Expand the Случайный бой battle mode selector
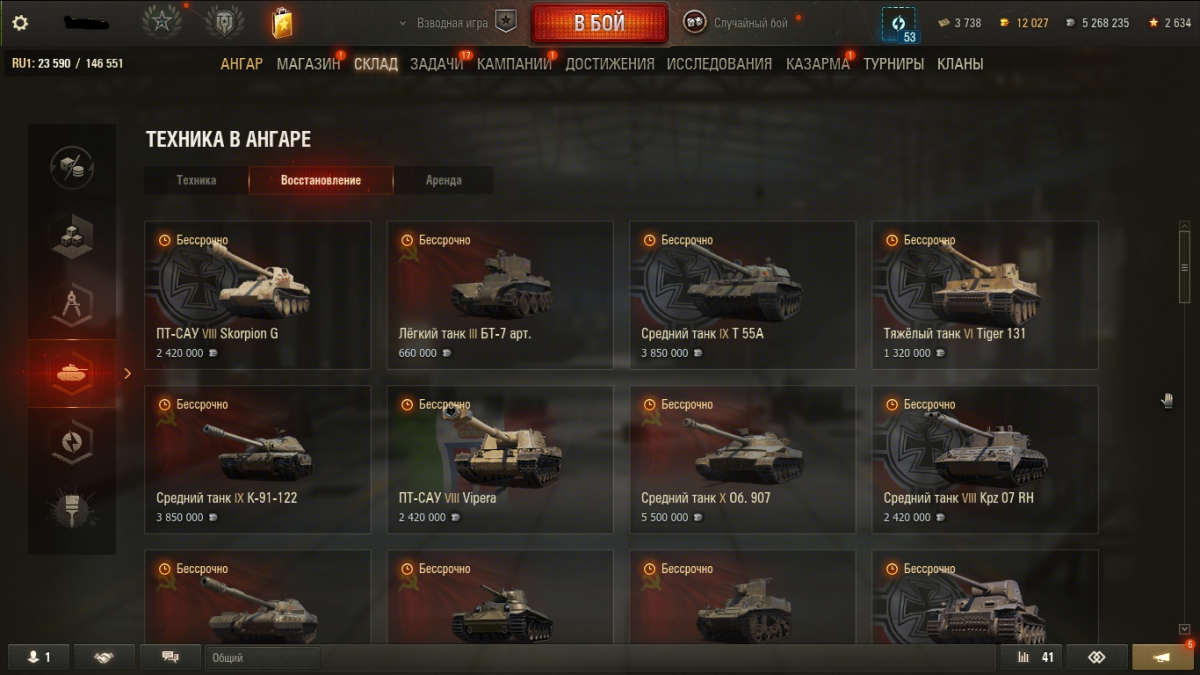Screen dimensions: 1200x675 [x=738, y=23]
